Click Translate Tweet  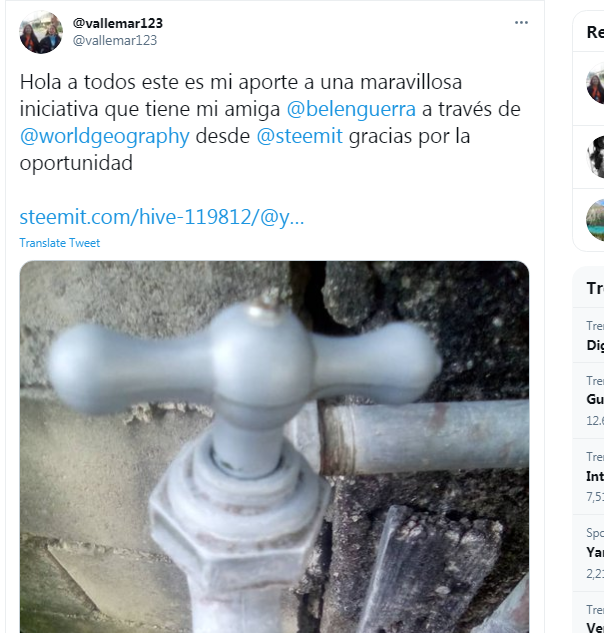[x=60, y=243]
